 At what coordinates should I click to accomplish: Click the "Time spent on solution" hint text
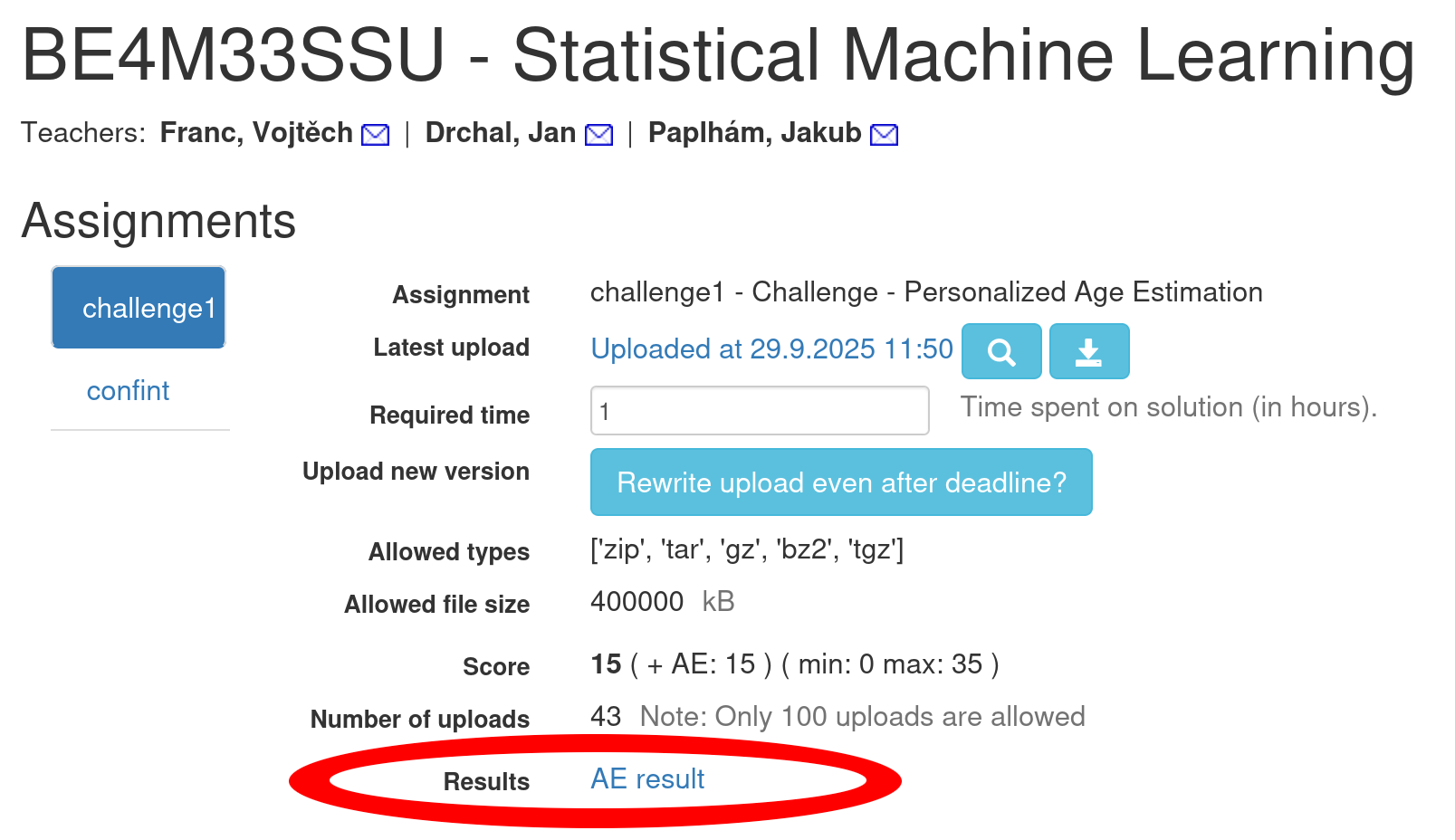pos(1168,407)
